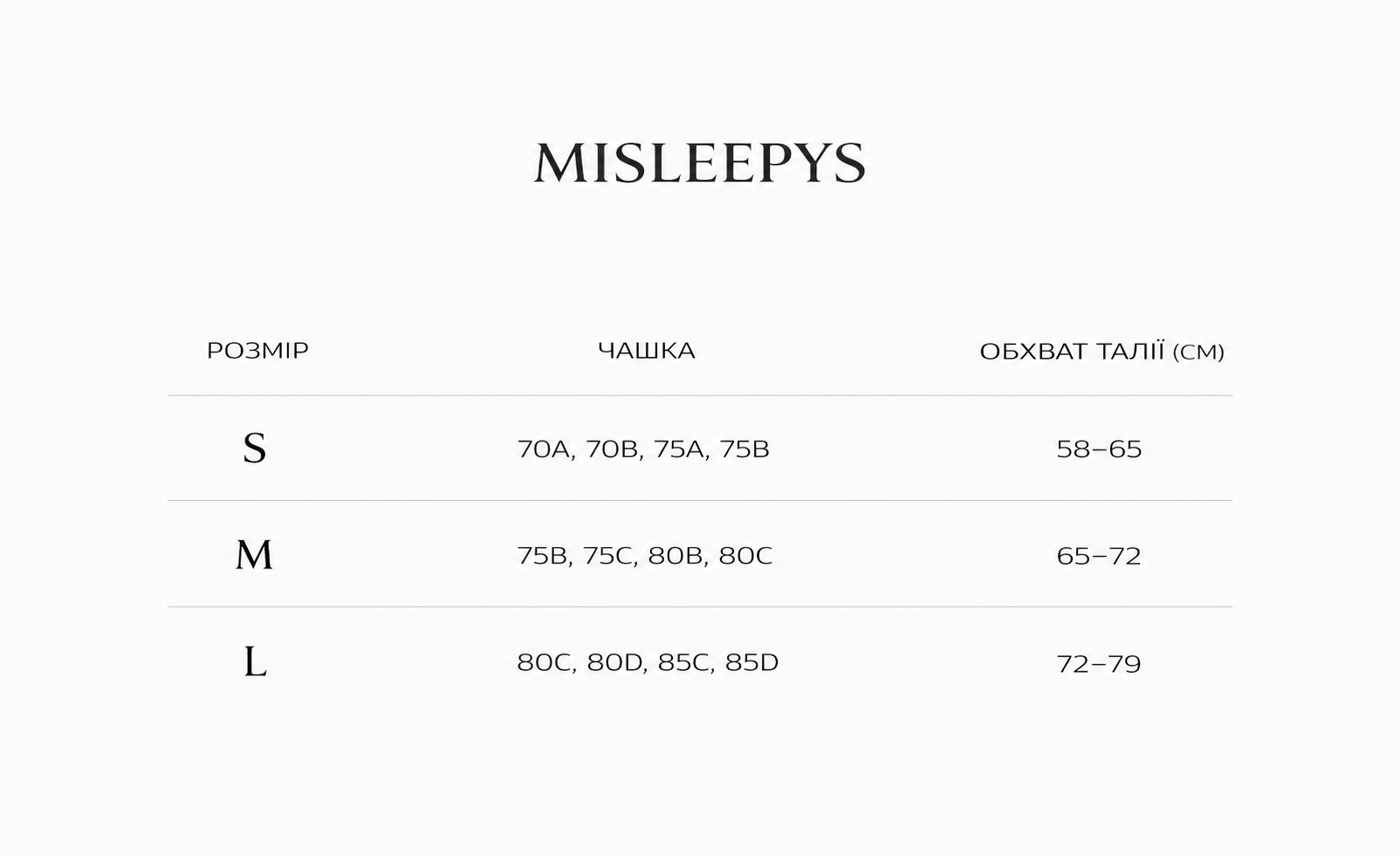Select size L in the table
This screenshot has height=856, width=1400.
coord(255,662)
